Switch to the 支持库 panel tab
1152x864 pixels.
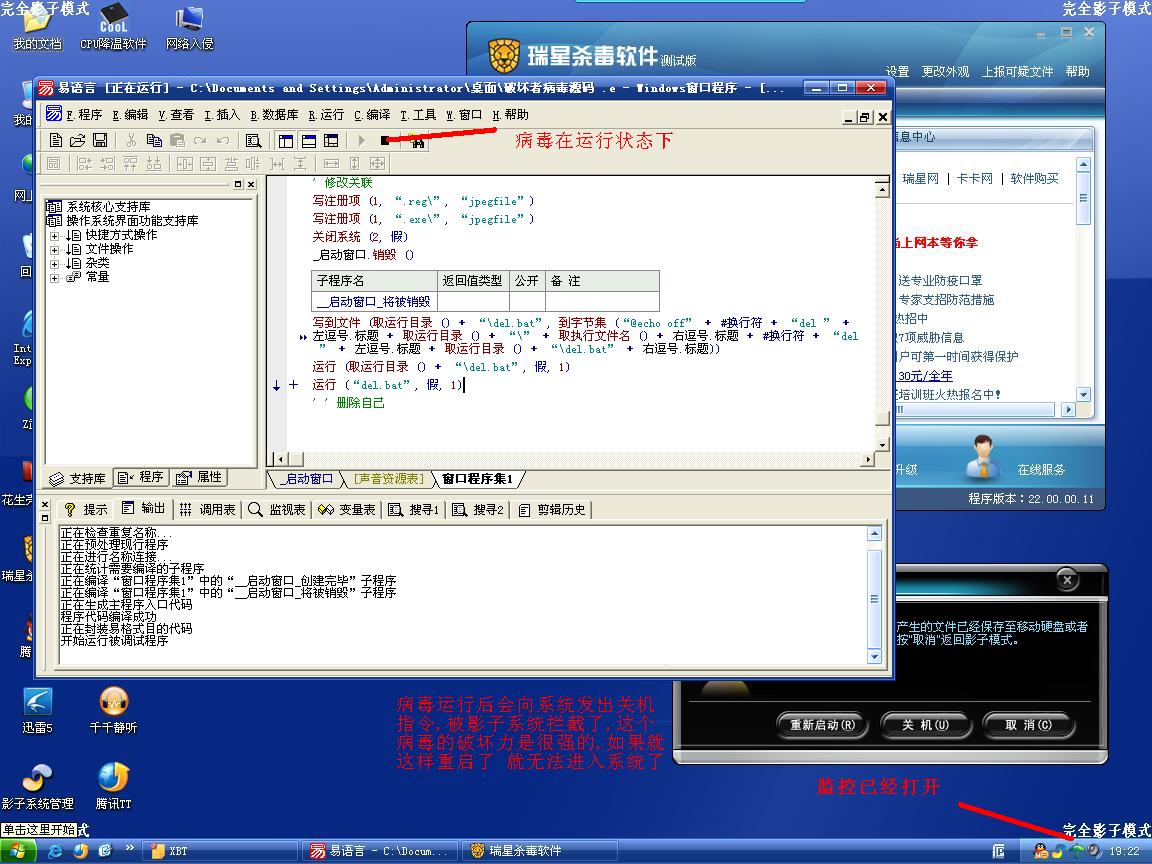coord(78,478)
